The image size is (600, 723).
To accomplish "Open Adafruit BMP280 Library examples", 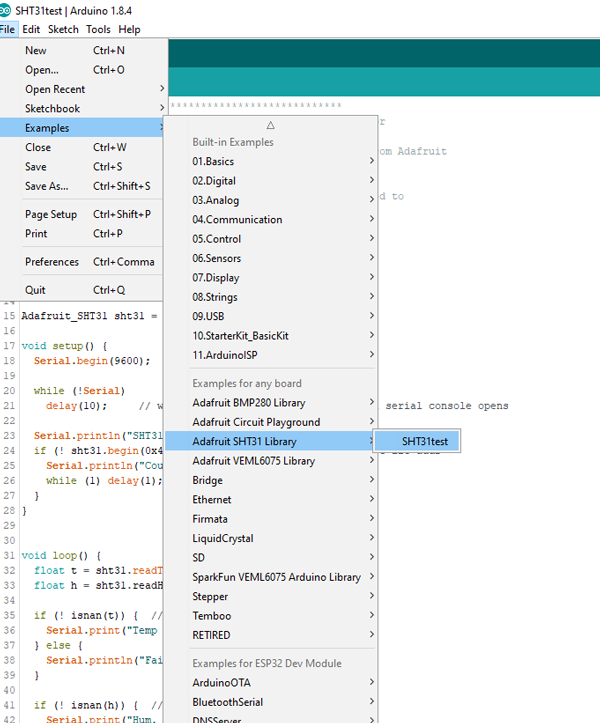I will tap(271, 403).
